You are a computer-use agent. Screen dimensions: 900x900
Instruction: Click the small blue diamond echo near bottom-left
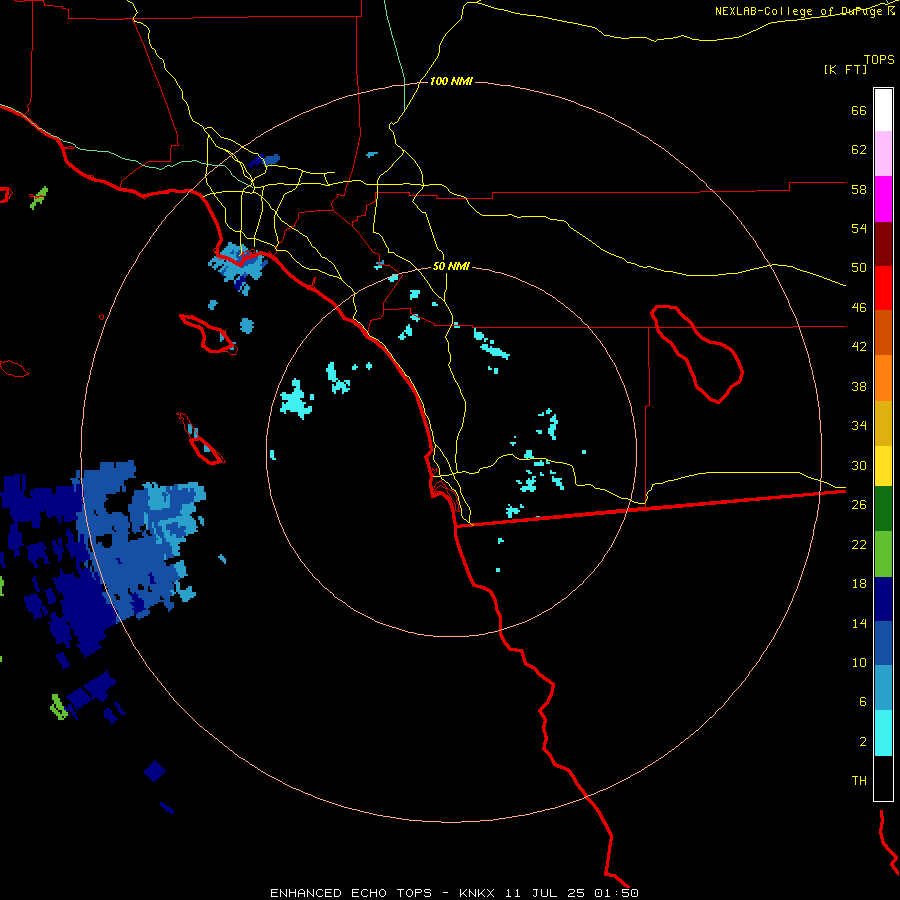pos(154,771)
